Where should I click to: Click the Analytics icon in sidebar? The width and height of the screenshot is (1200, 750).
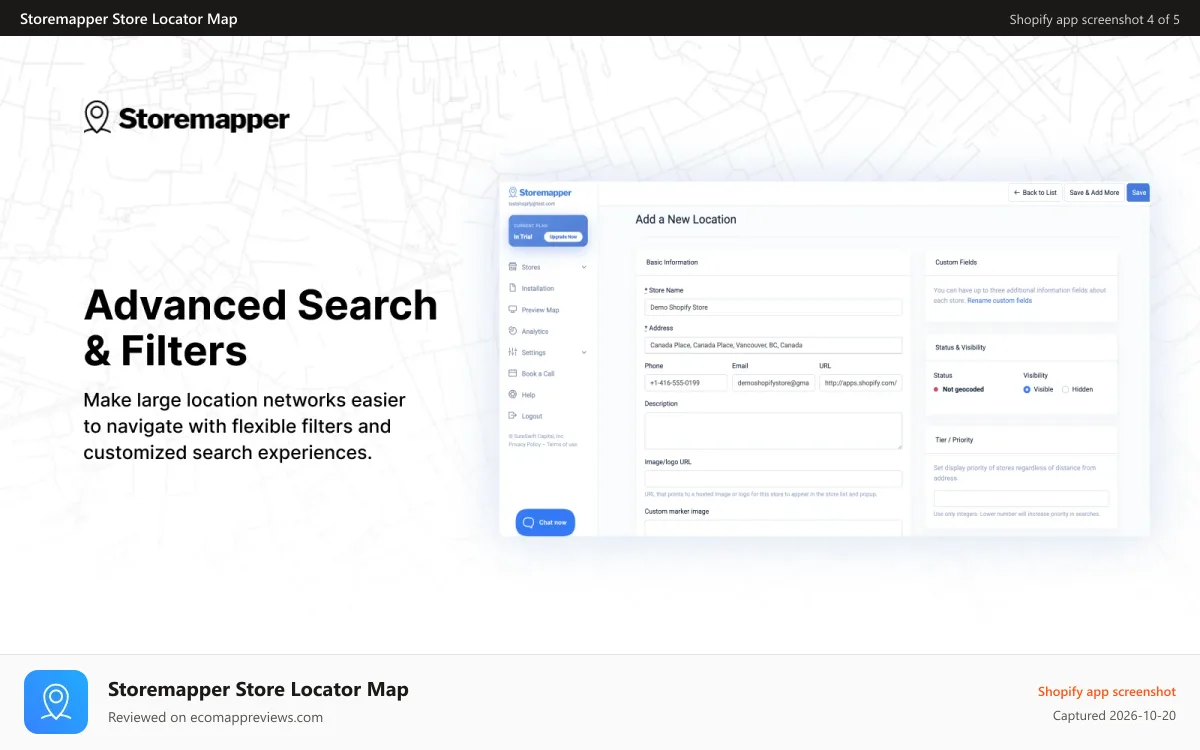tap(512, 331)
